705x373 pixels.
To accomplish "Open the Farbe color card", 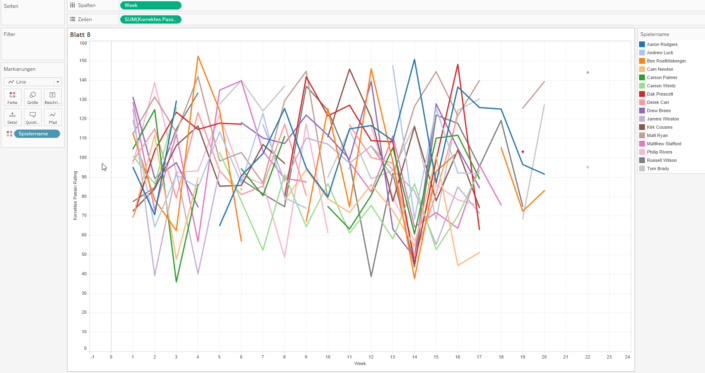I will pyautogui.click(x=12, y=98).
